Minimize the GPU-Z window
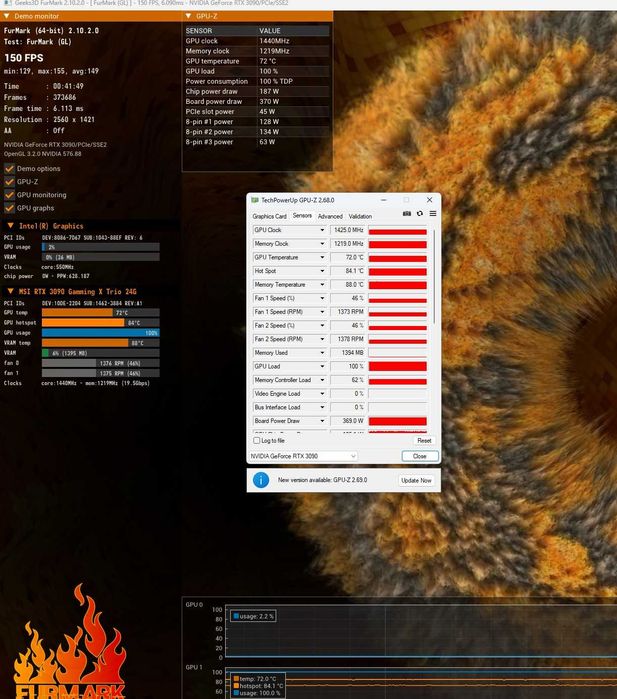The width and height of the screenshot is (617, 699). [x=383, y=200]
